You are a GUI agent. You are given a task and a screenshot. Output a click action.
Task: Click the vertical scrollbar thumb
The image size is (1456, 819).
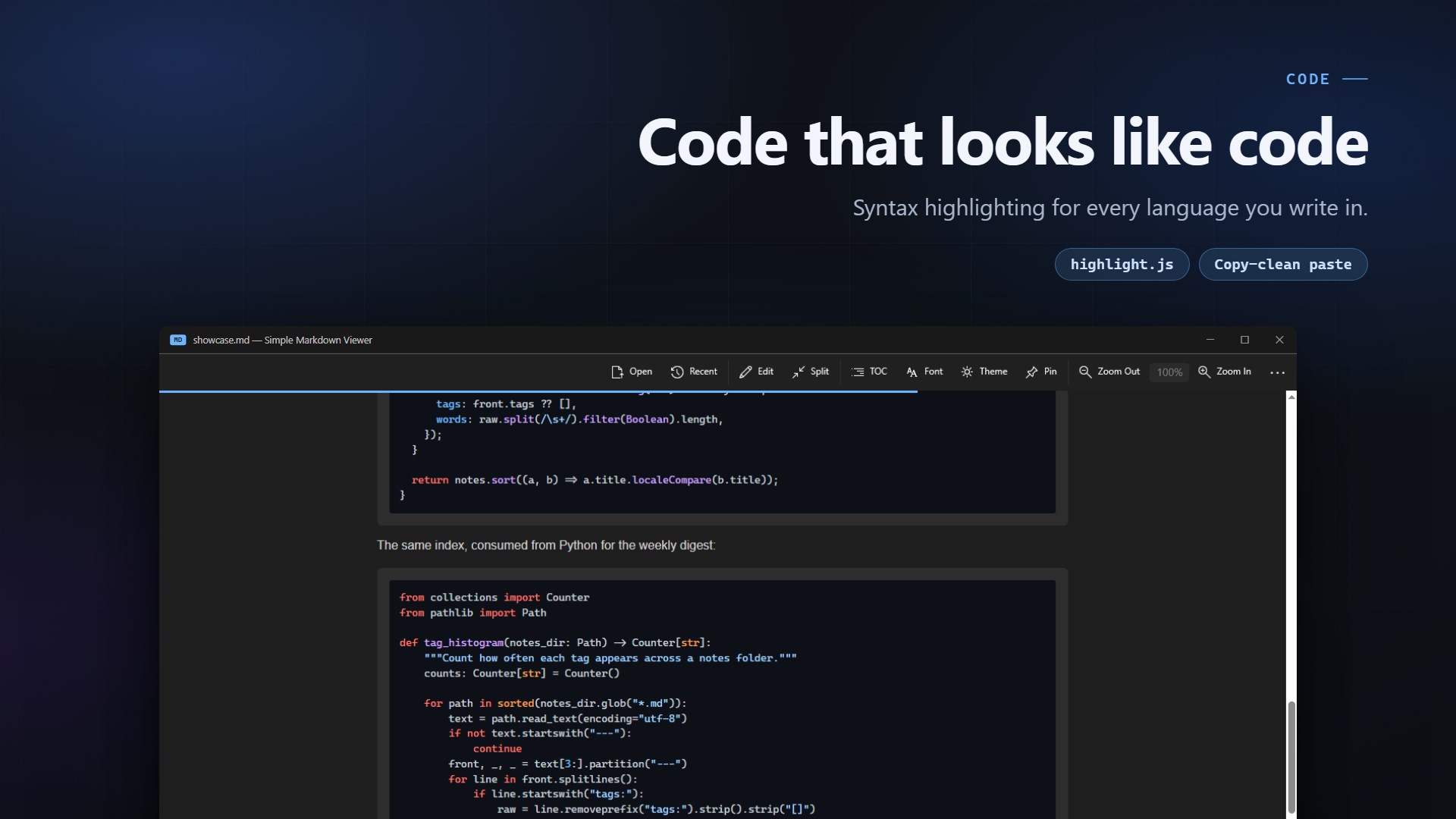pyautogui.click(x=1291, y=757)
